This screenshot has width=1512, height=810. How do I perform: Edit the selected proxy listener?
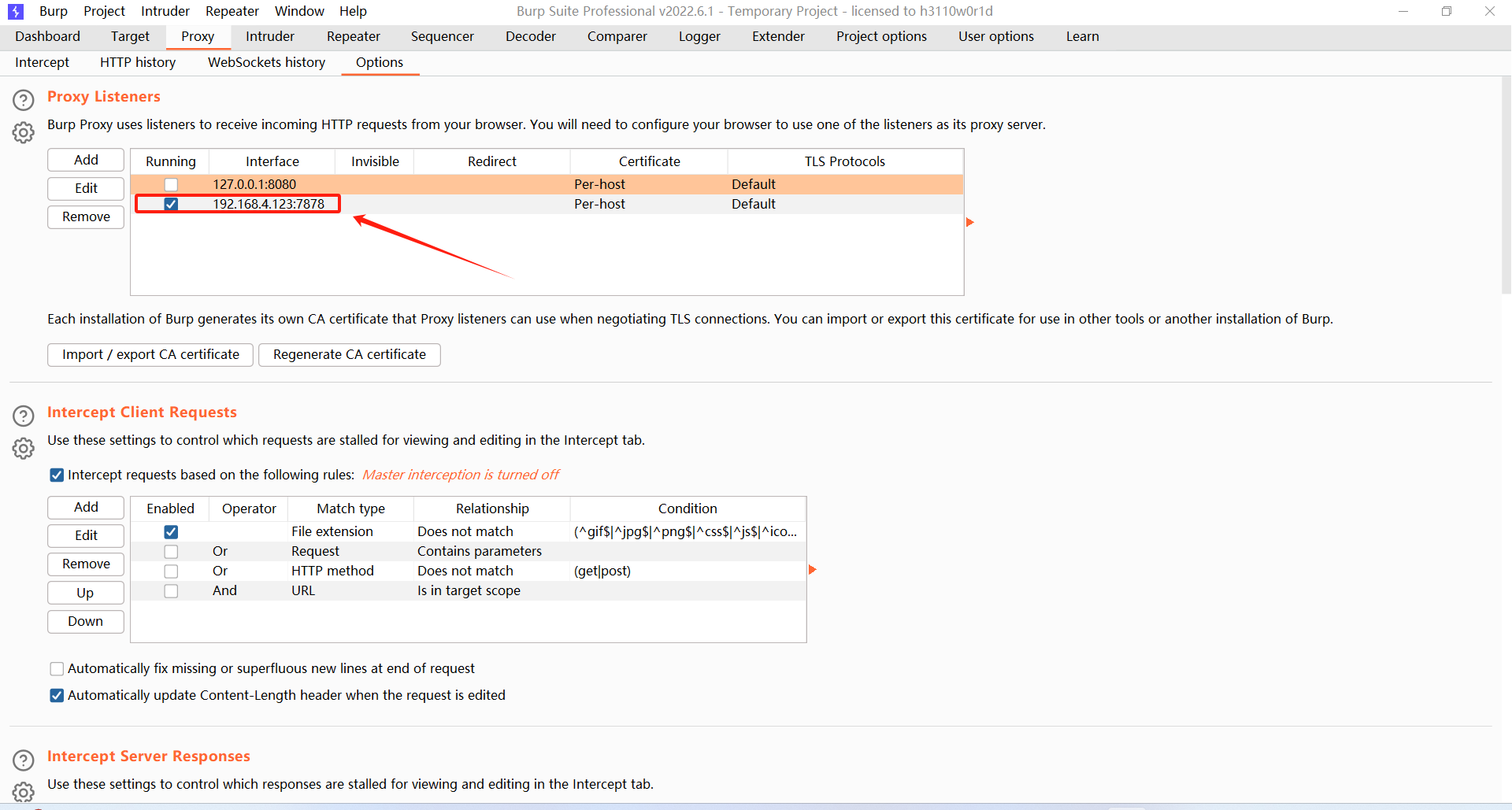(86, 188)
